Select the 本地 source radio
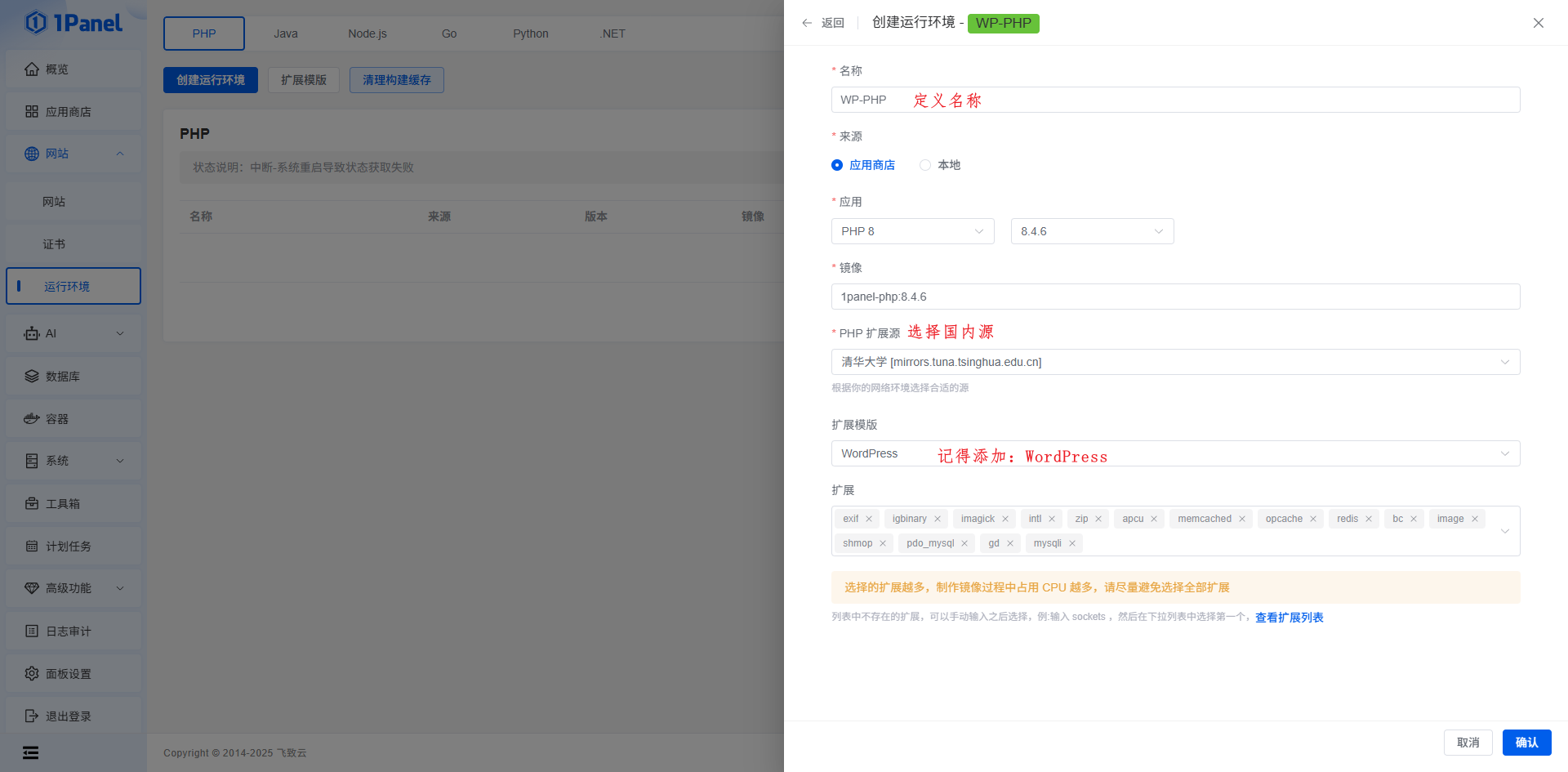Image resolution: width=1568 pixels, height=772 pixels. click(925, 165)
